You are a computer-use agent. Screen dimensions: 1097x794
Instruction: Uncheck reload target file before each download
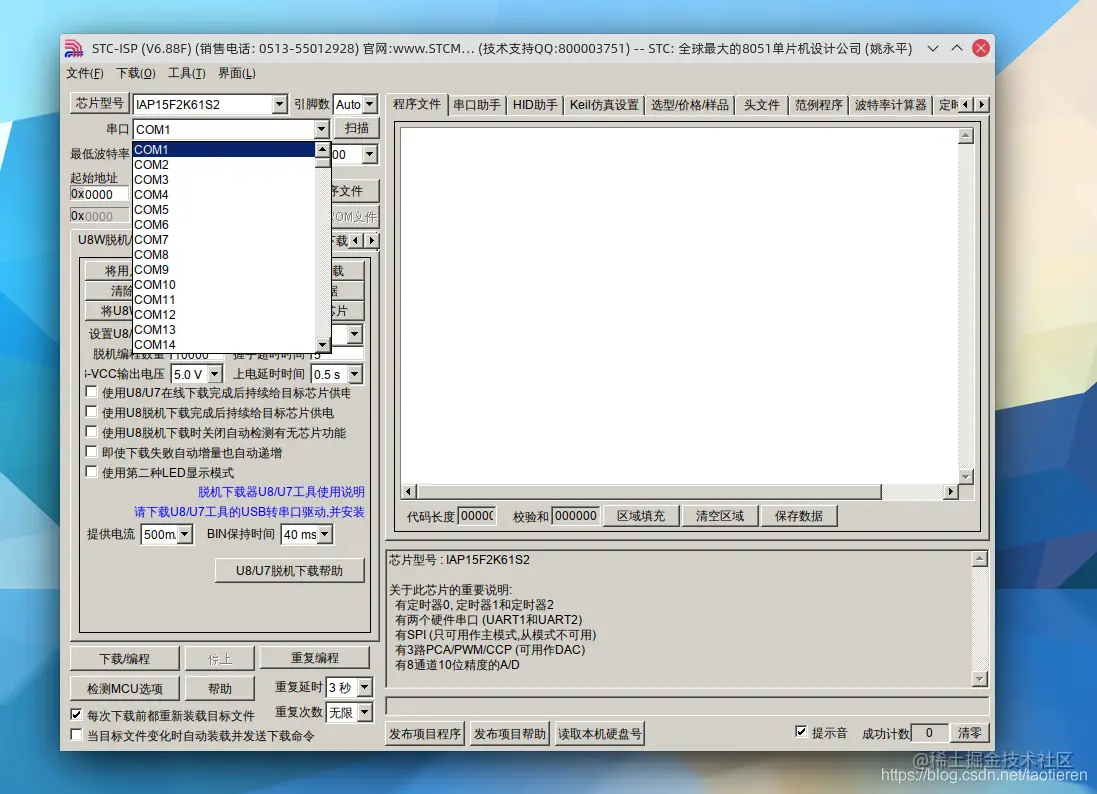(x=76, y=715)
